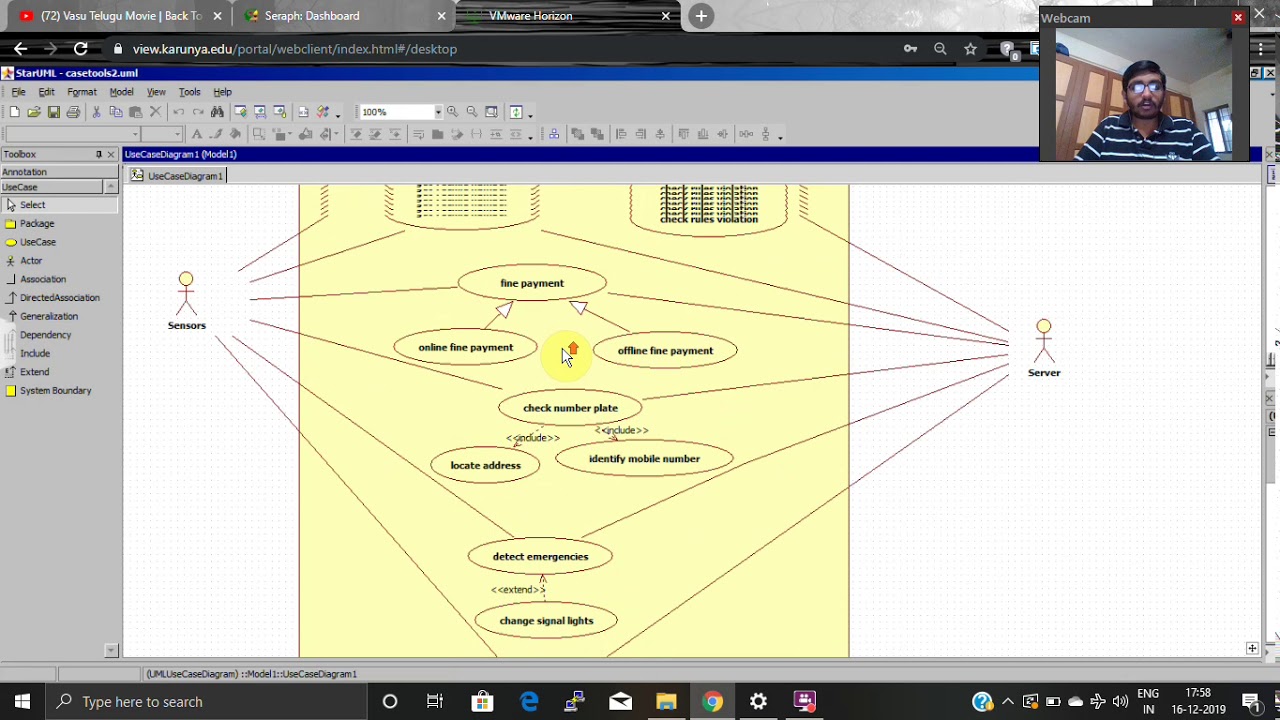Select the UseCase tool in Toolbox
Screen dimensions: 1280x720
[x=38, y=242]
